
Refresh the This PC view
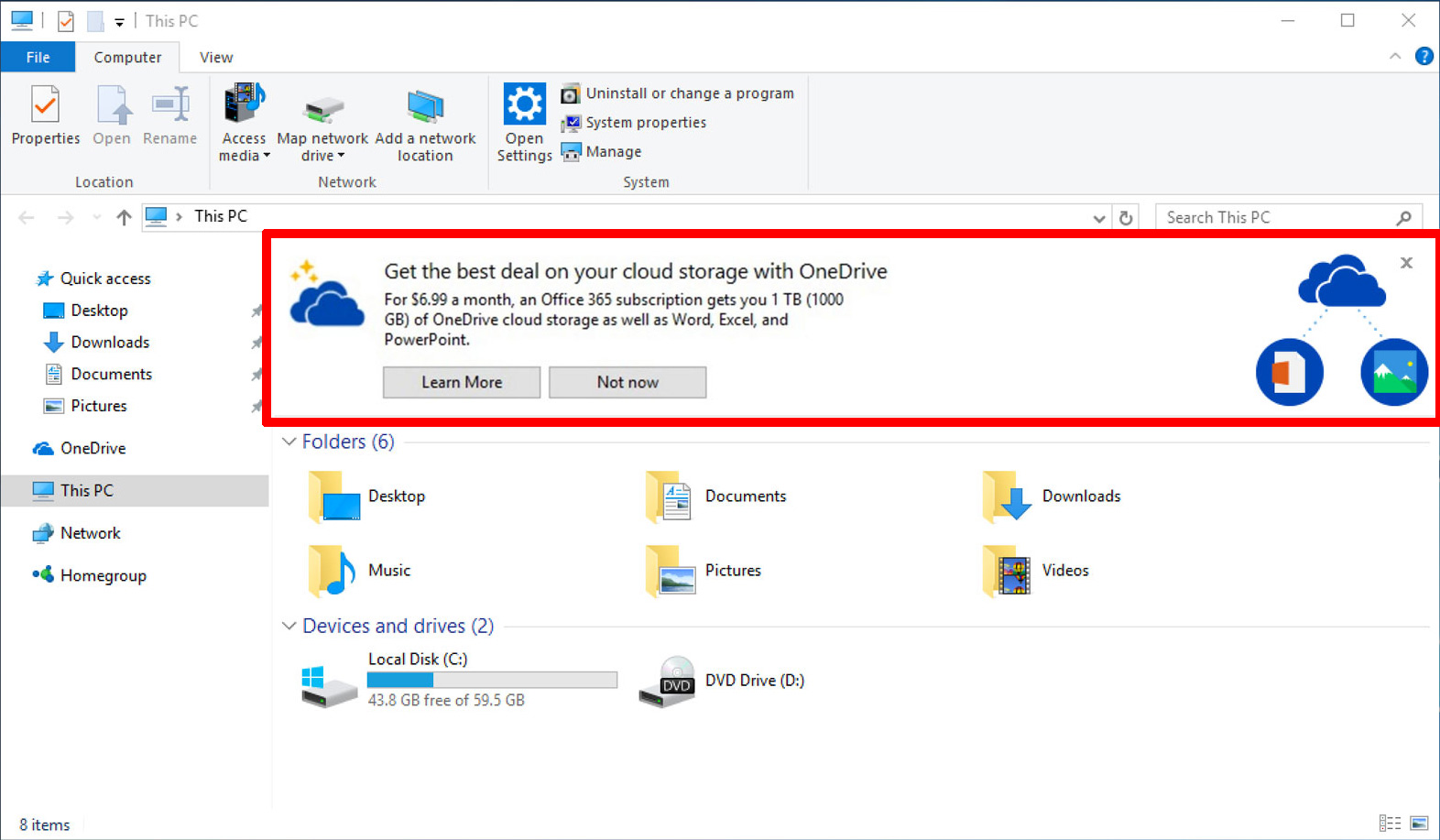(1126, 218)
